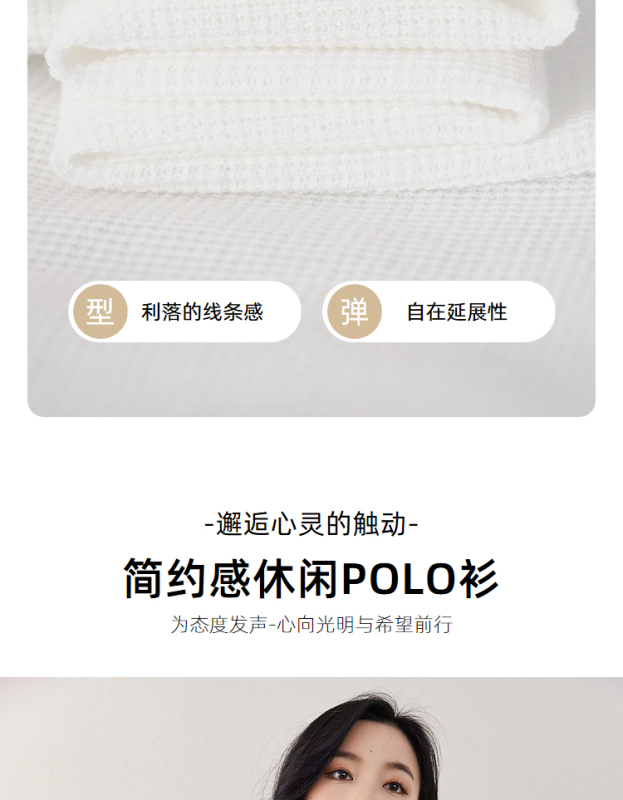Click the white pill badge with 型 icon
The height and width of the screenshot is (800, 623).
[185, 311]
